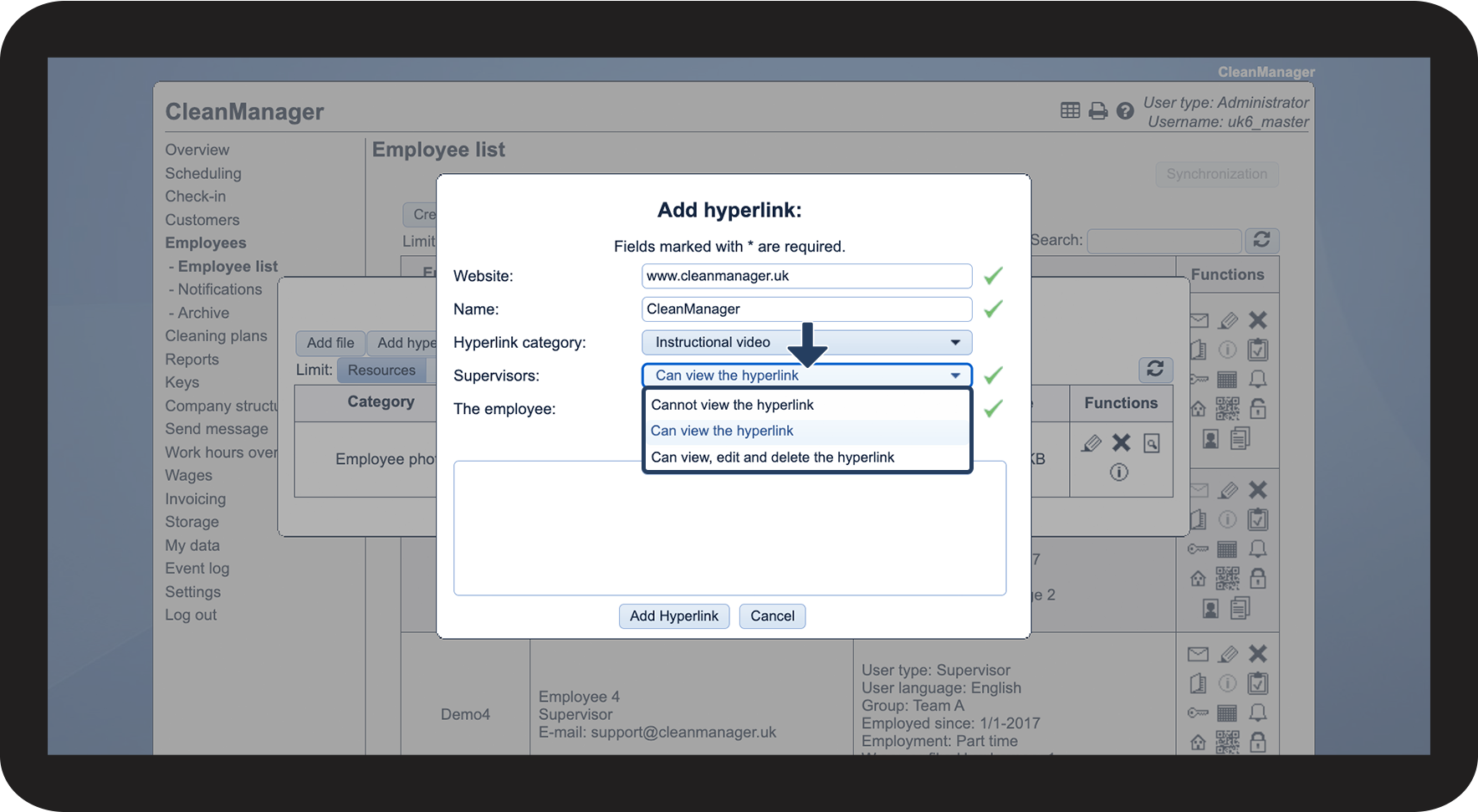Click the pencil edit icon in the topmost employee row

(x=1228, y=320)
